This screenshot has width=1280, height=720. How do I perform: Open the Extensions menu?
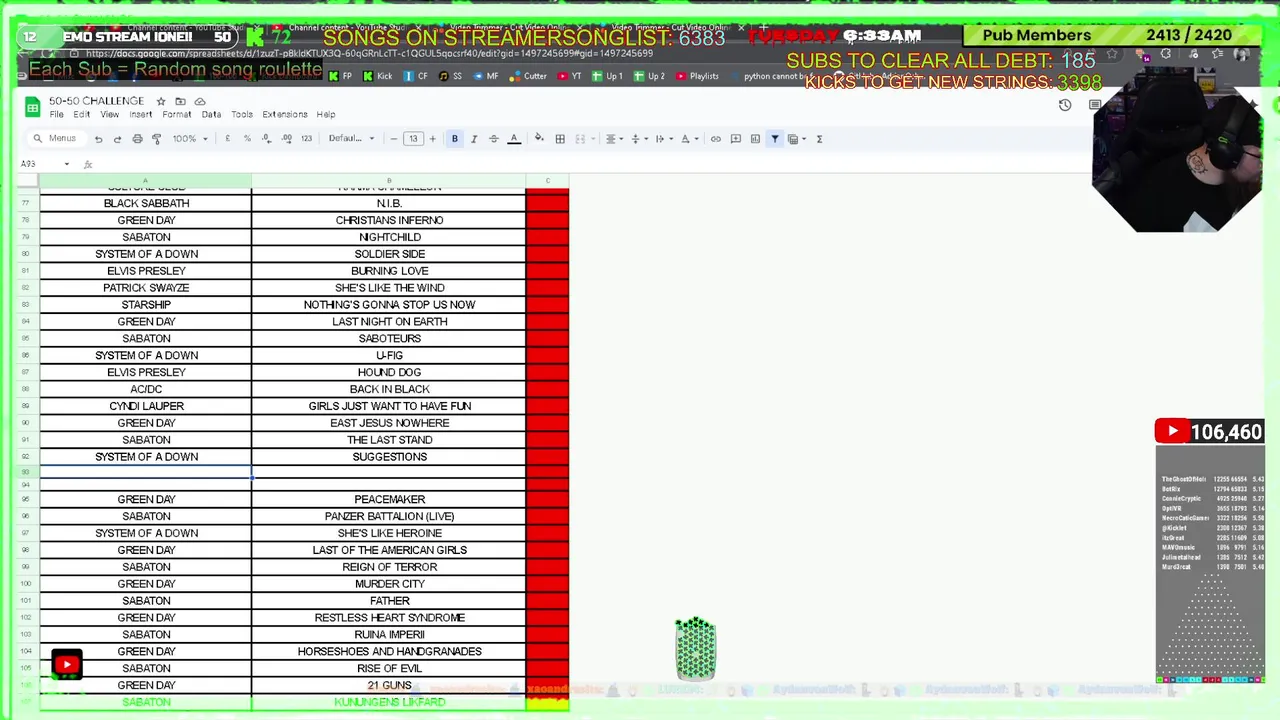point(284,114)
